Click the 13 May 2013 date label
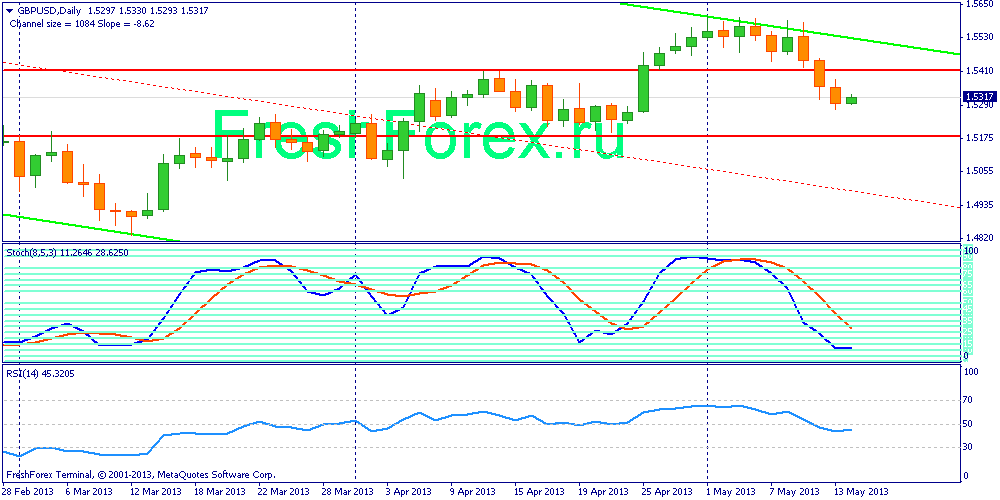The width and height of the screenshot is (1000, 500). [x=863, y=491]
